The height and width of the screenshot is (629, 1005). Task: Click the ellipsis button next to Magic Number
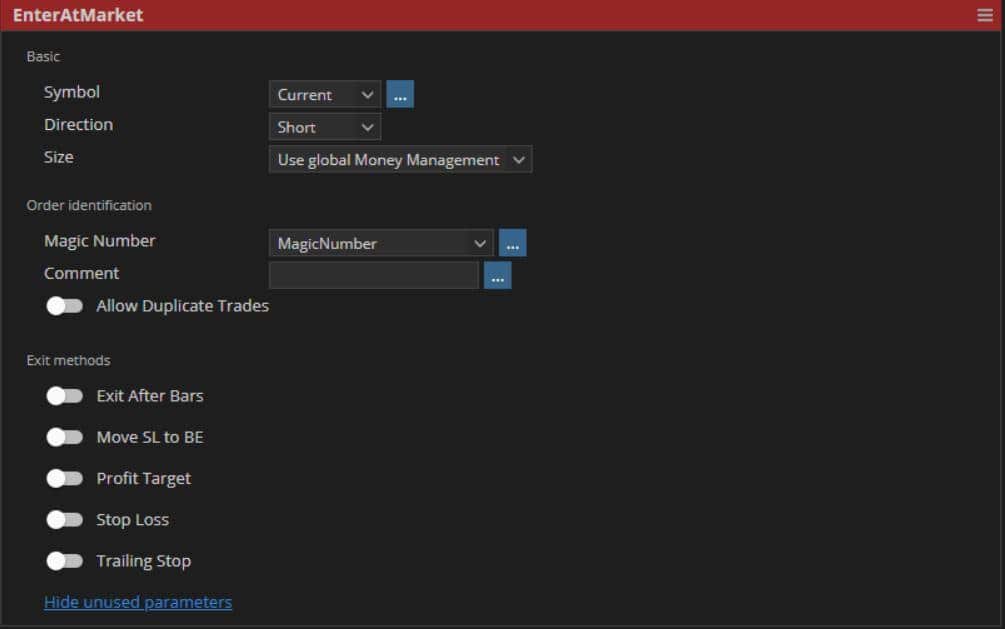(x=513, y=243)
